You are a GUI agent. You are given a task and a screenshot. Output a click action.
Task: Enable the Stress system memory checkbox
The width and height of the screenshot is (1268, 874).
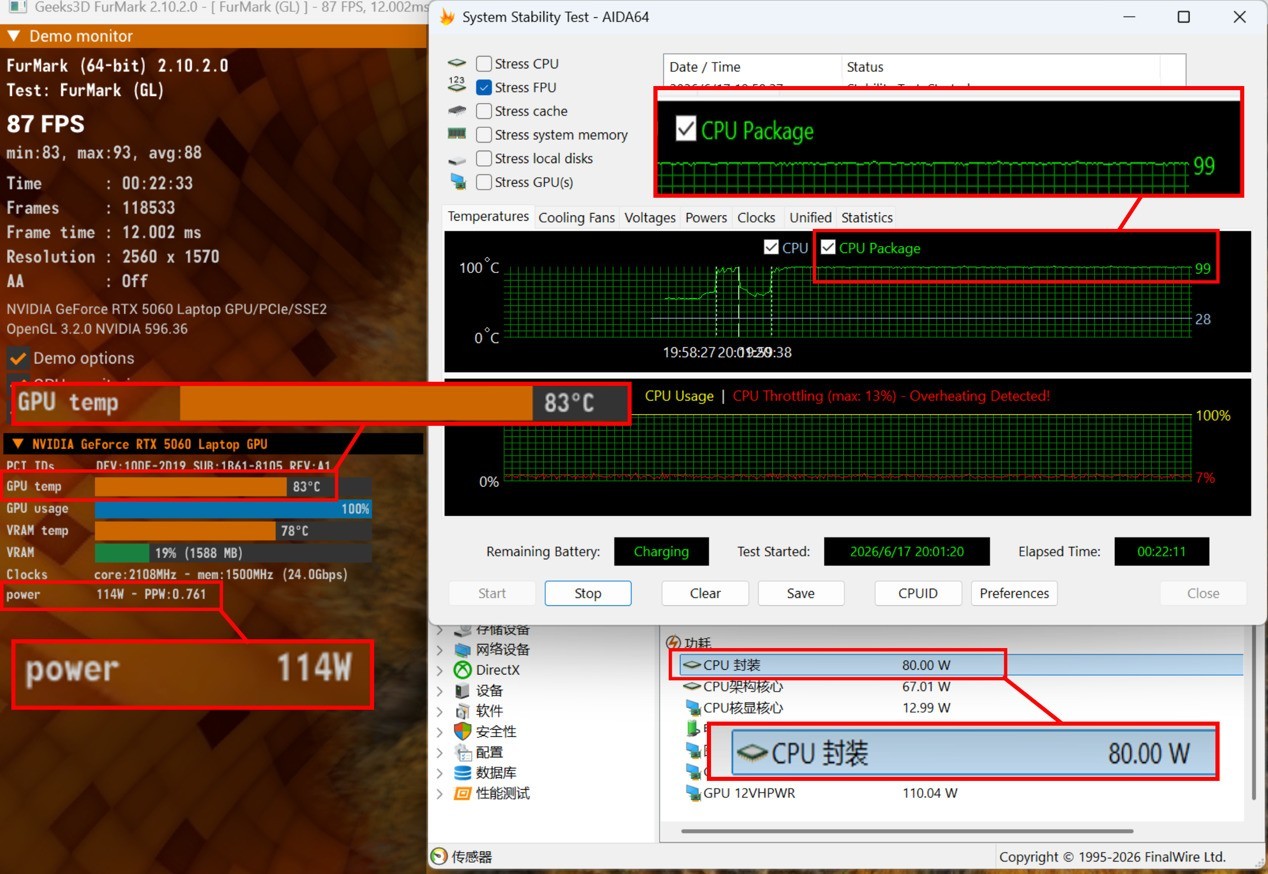tap(484, 135)
